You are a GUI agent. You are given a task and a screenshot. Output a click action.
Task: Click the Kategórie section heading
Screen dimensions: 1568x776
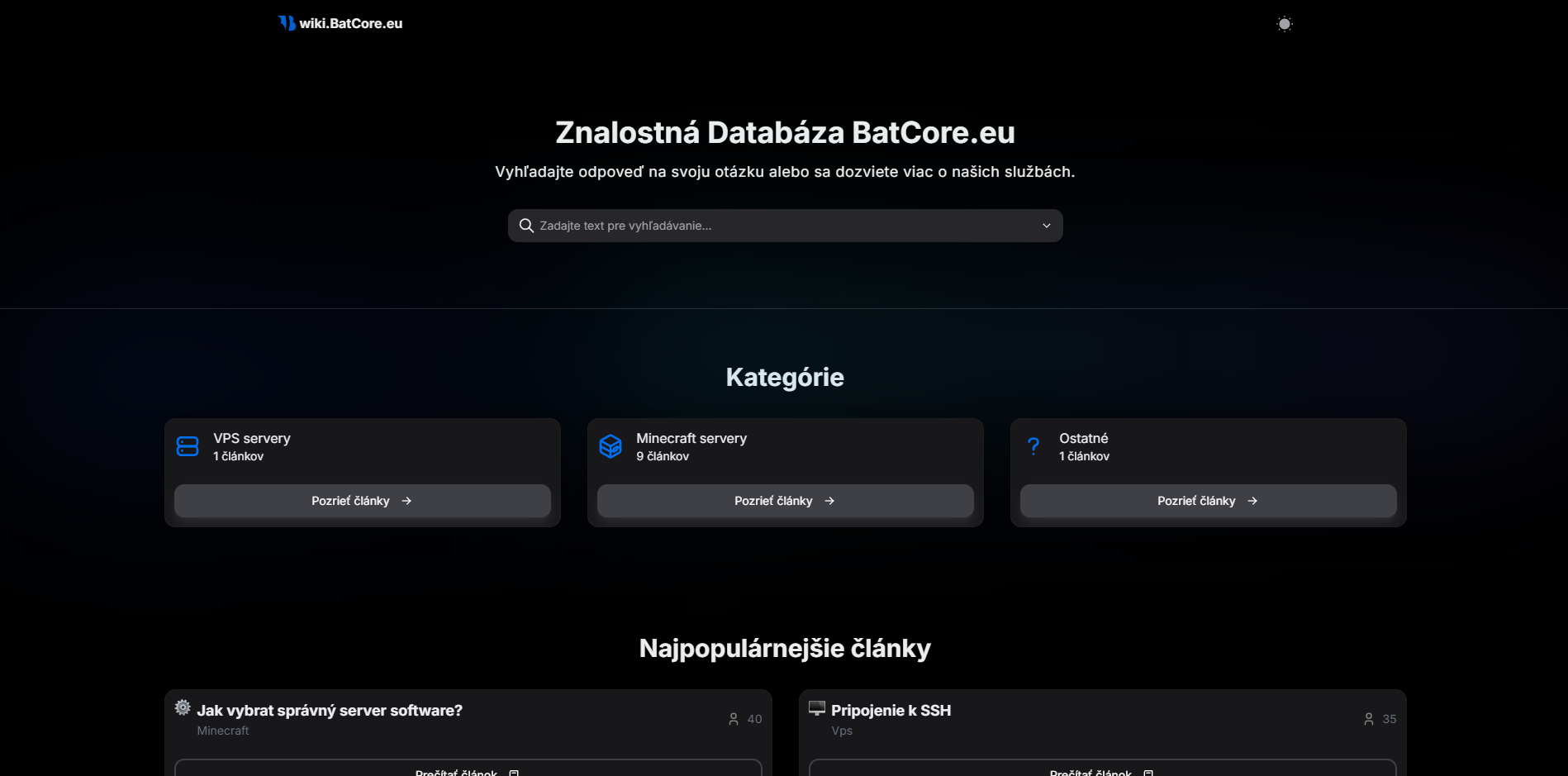pyautogui.click(x=785, y=377)
